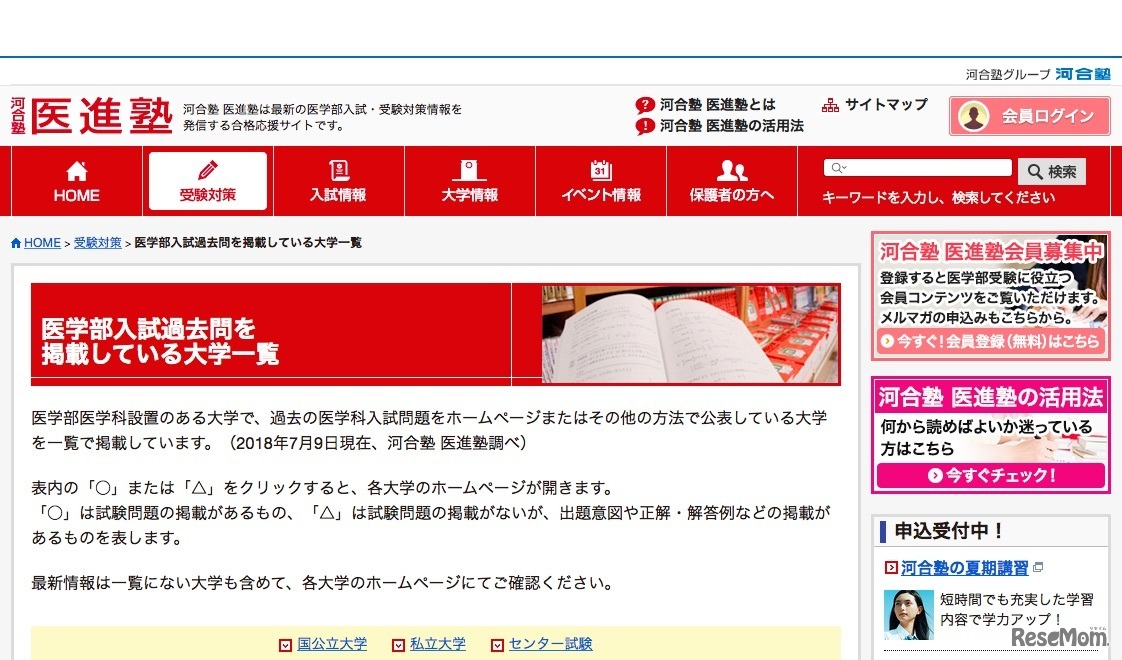Jump to 国公立大学 anchor link
Viewport: 1122px width, 660px height.
click(x=332, y=644)
